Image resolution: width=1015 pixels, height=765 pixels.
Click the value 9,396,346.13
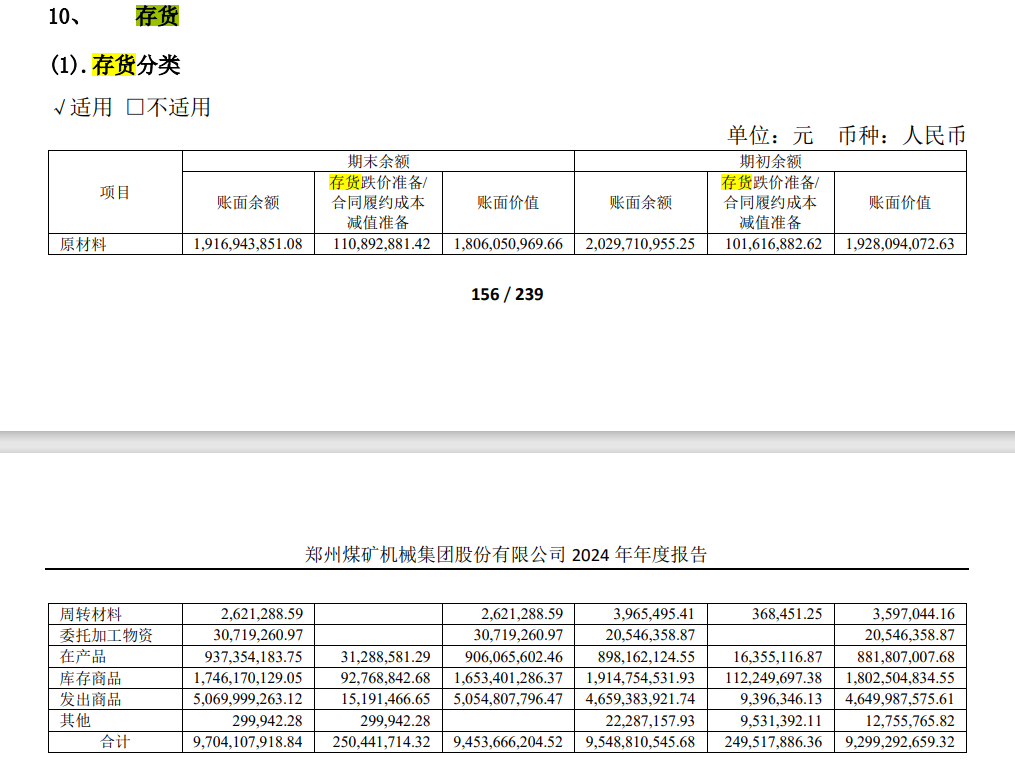pos(781,699)
